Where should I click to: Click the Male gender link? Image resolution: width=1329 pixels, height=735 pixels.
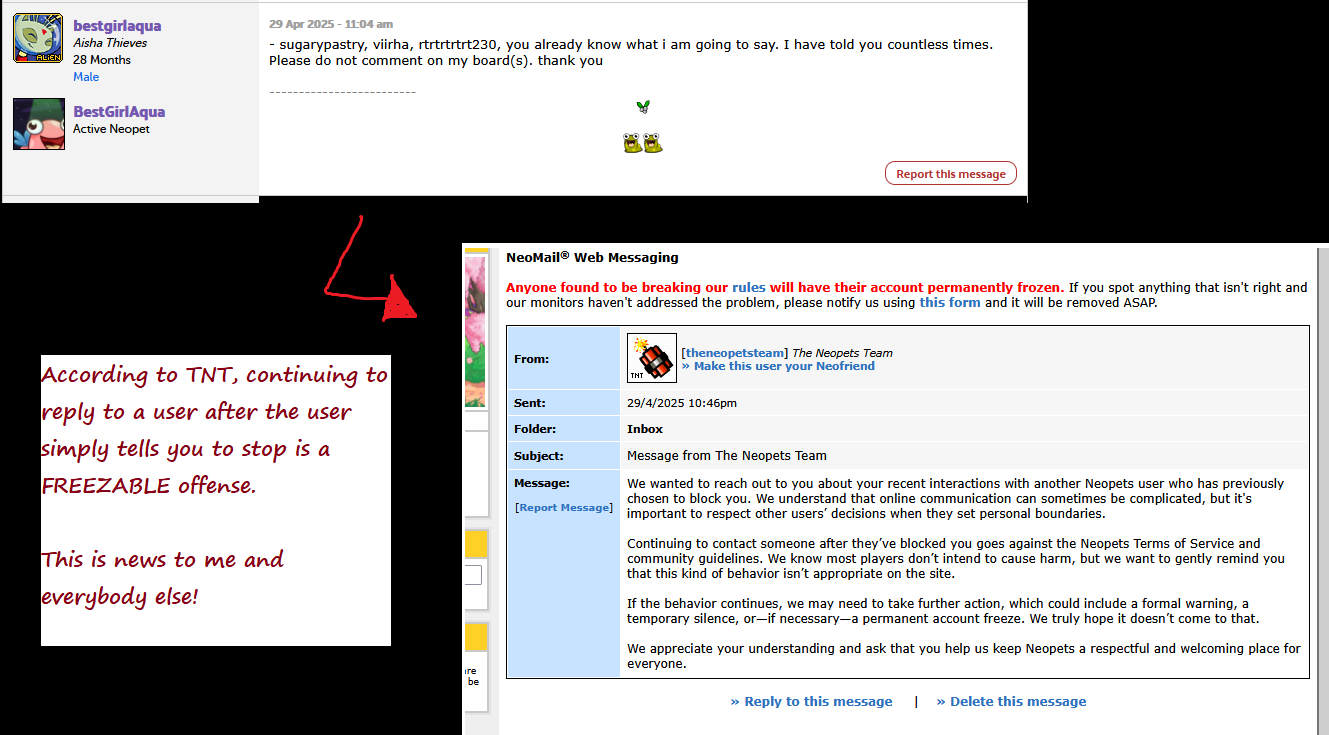coord(86,77)
